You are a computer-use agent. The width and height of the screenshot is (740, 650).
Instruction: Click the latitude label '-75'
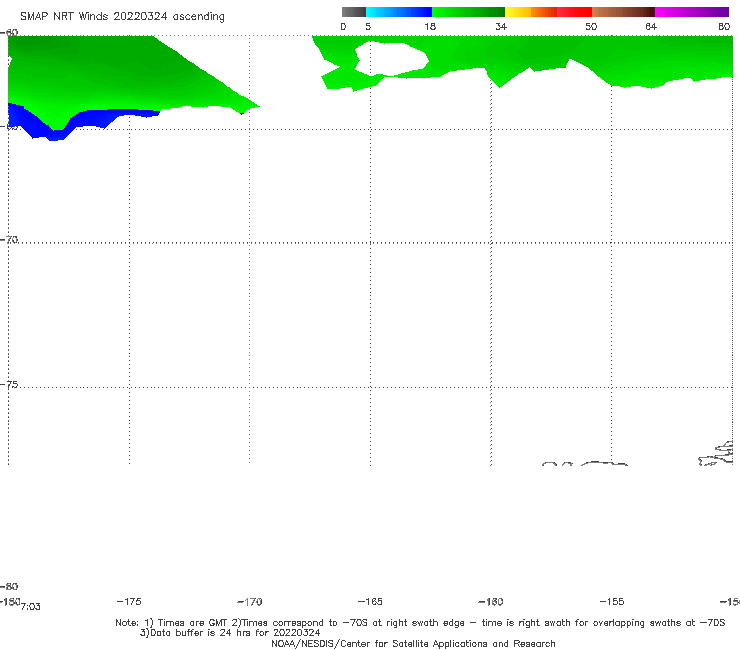pos(9,385)
